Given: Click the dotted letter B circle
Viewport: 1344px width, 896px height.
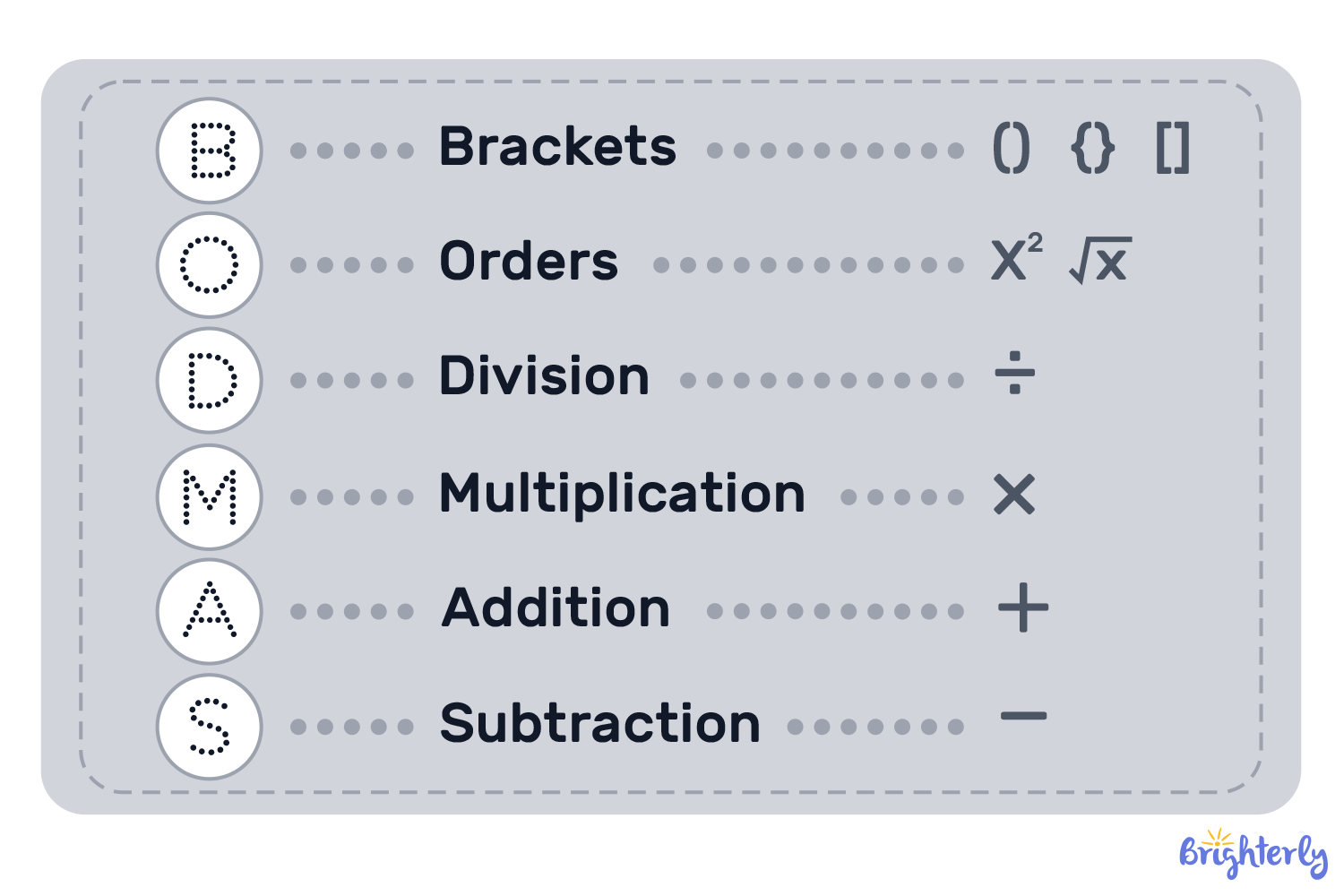Looking at the screenshot, I should (210, 151).
